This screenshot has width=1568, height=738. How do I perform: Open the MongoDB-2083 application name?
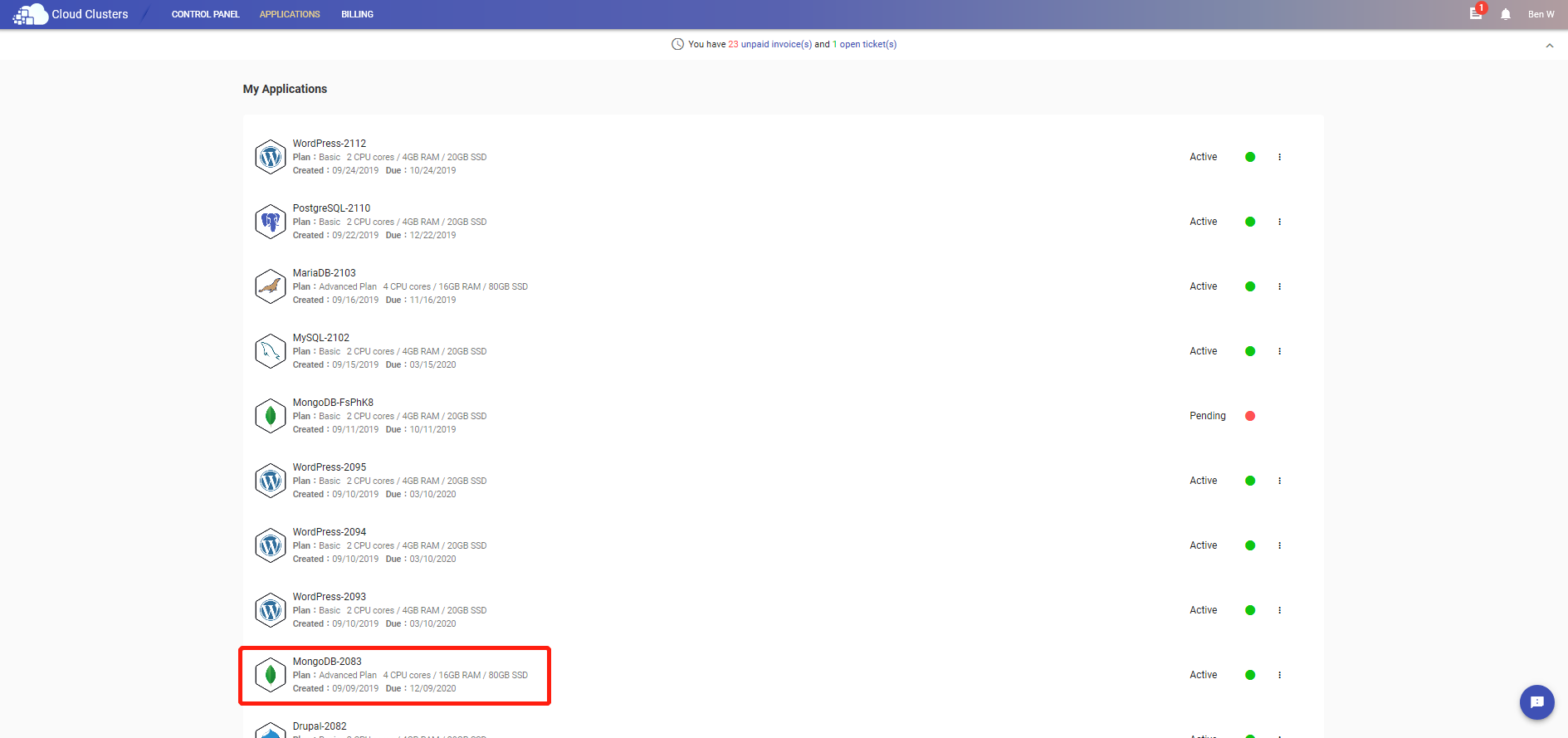327,662
